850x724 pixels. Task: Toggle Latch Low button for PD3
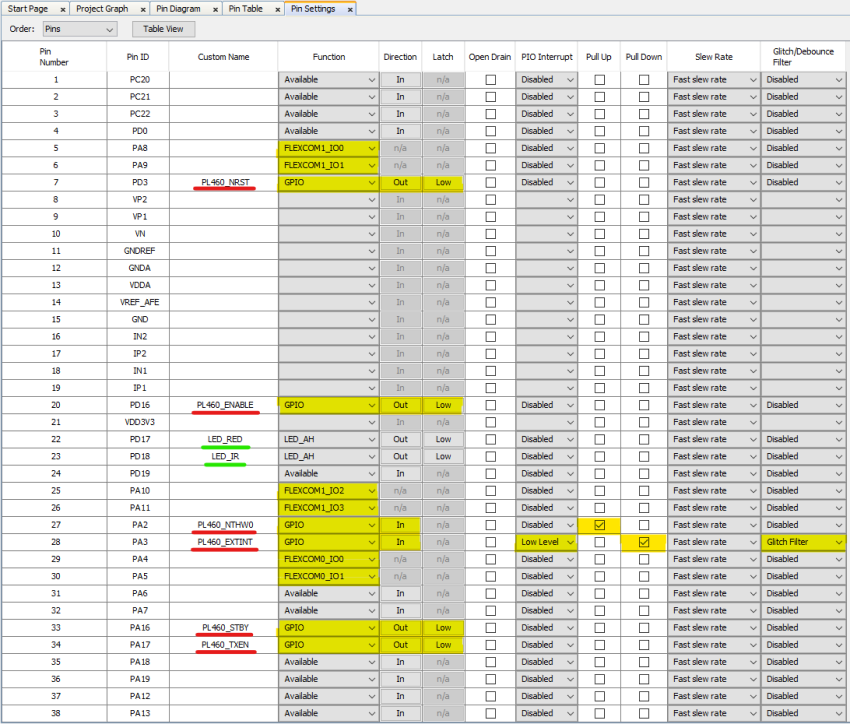(443, 183)
